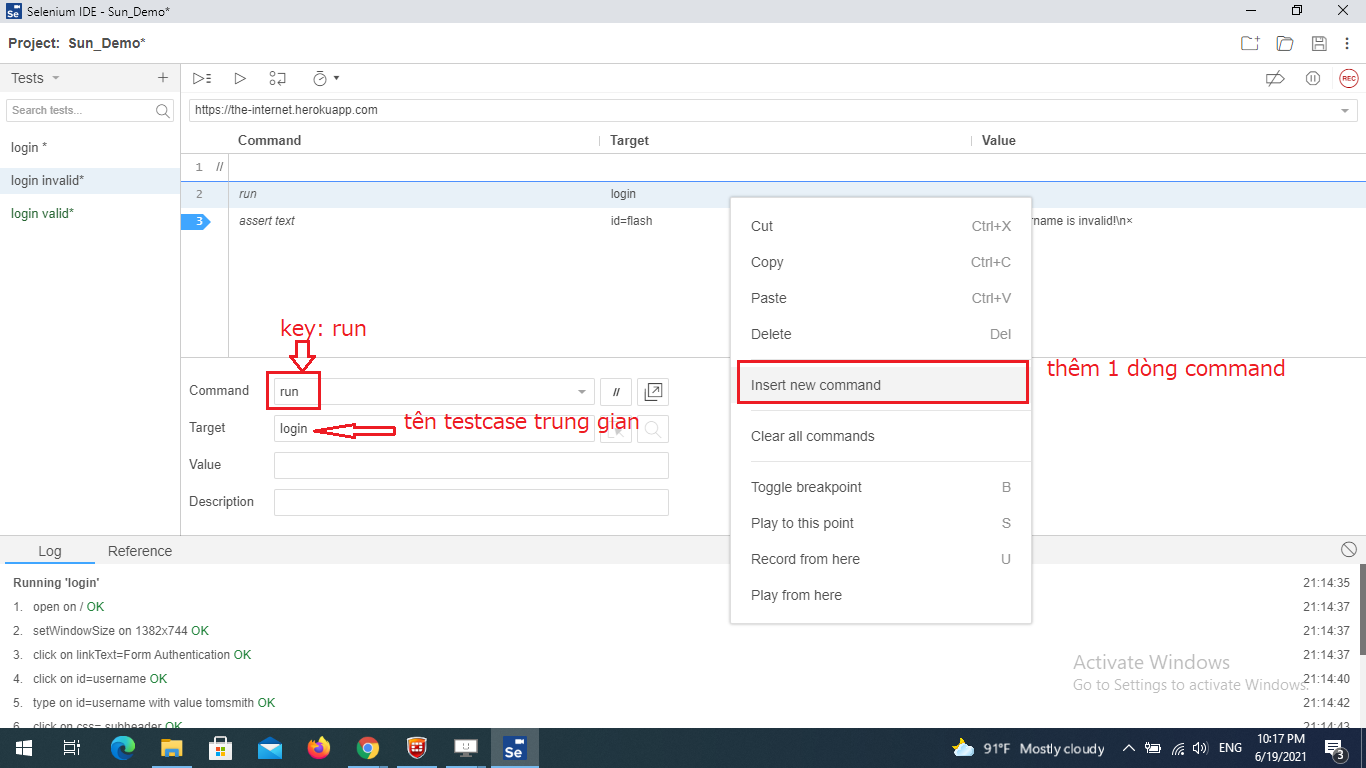Open Microsoft Store from the taskbar
This screenshot has height=768, width=1366.
pyautogui.click(x=221, y=748)
